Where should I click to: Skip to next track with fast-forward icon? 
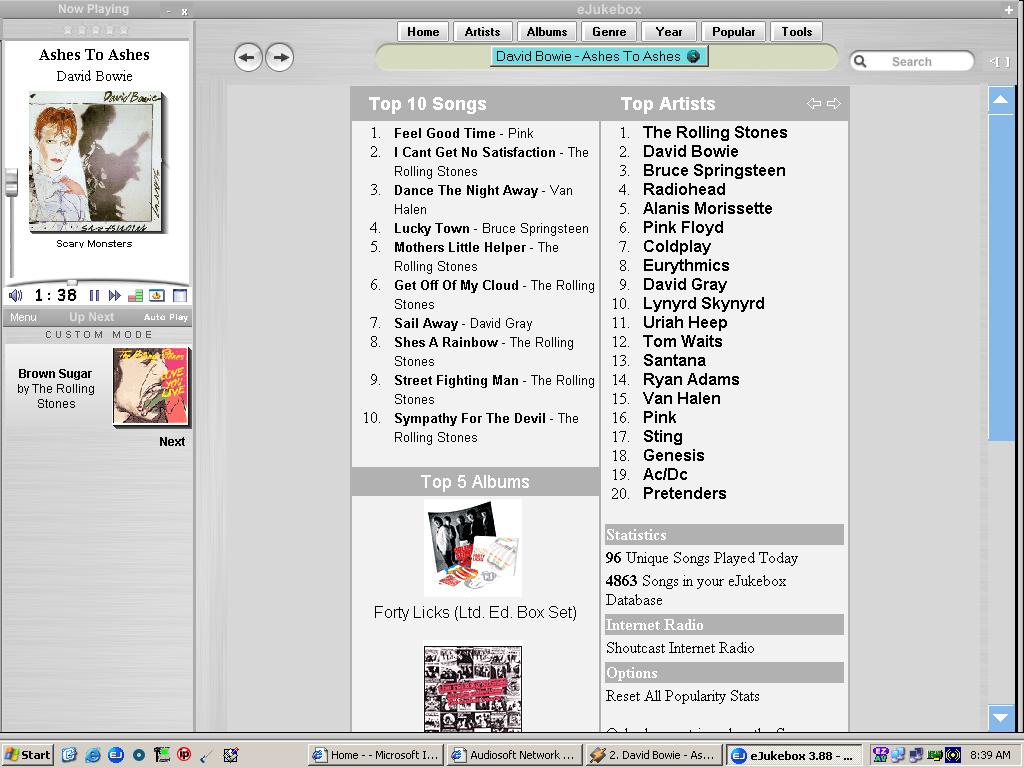pos(114,295)
